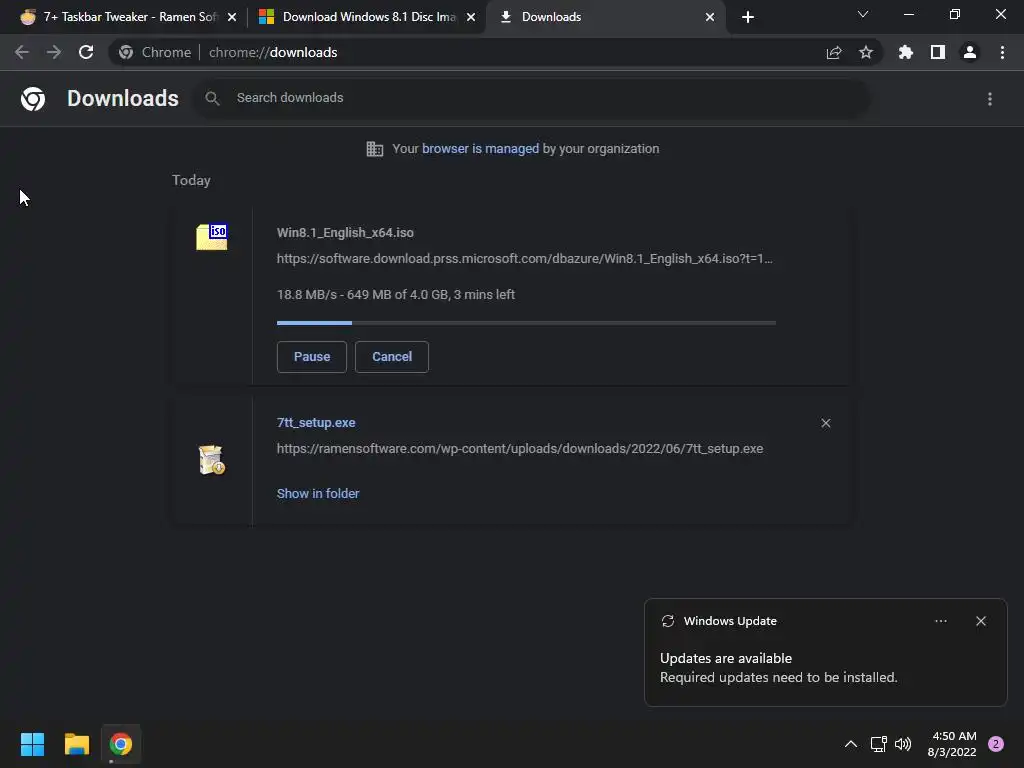Click the Win8.1 ISO source URL
Screen dimensions: 1024x768
(524, 259)
